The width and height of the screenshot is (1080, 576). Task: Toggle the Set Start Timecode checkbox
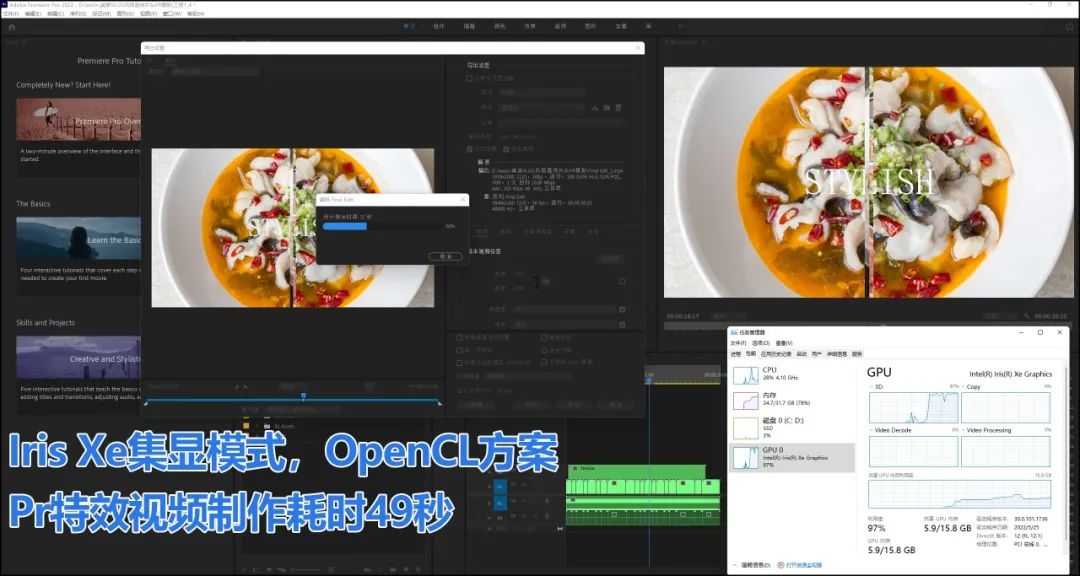click(x=459, y=362)
